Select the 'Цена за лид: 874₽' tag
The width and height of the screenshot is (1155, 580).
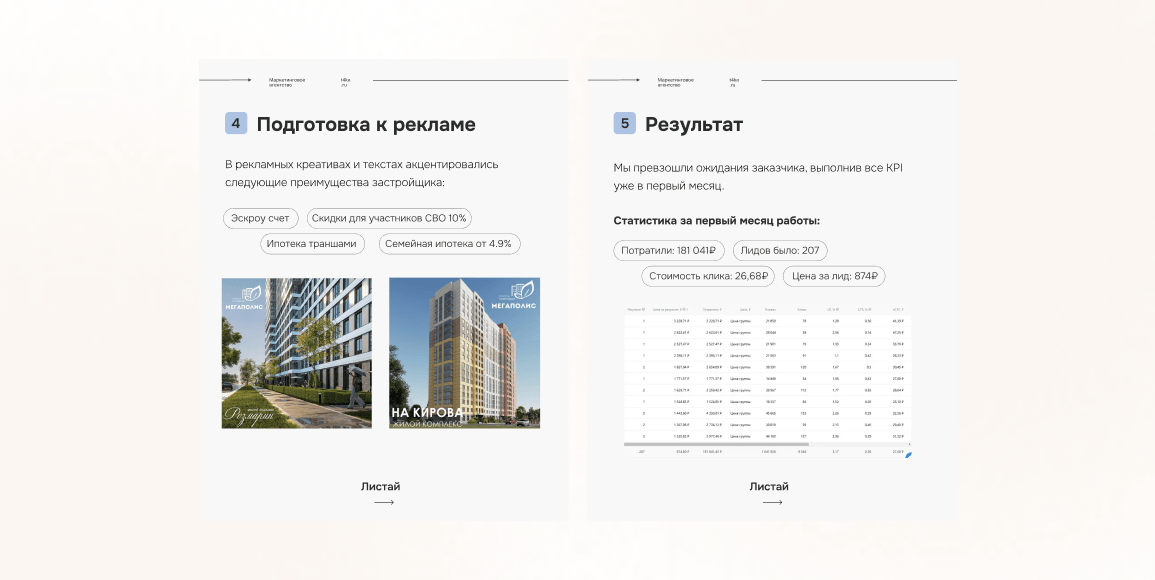point(834,276)
